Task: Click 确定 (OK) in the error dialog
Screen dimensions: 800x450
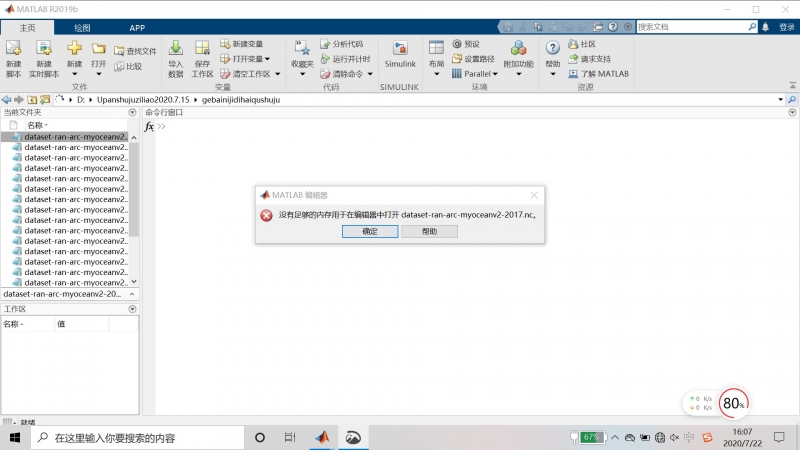Action: (x=369, y=231)
